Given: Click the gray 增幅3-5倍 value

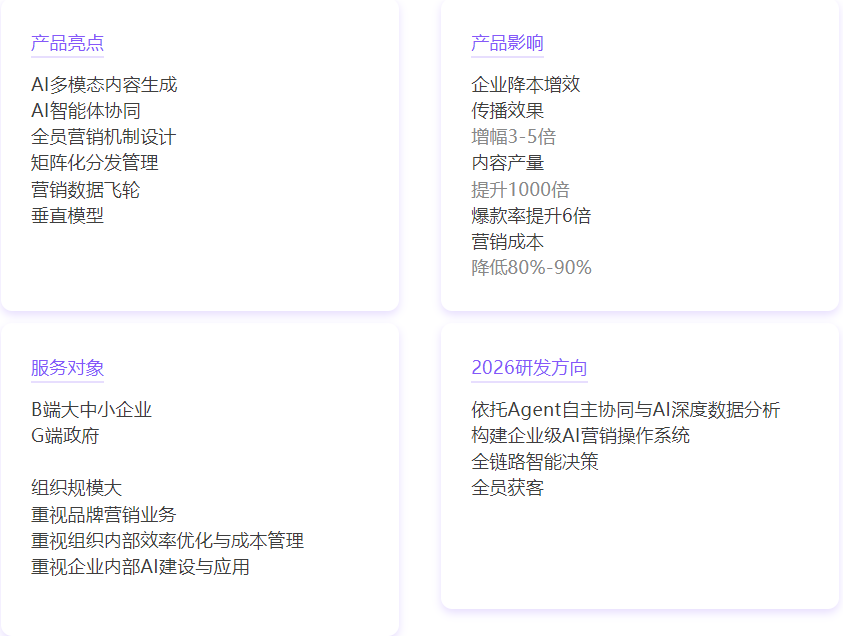Looking at the screenshot, I should [x=513, y=137].
